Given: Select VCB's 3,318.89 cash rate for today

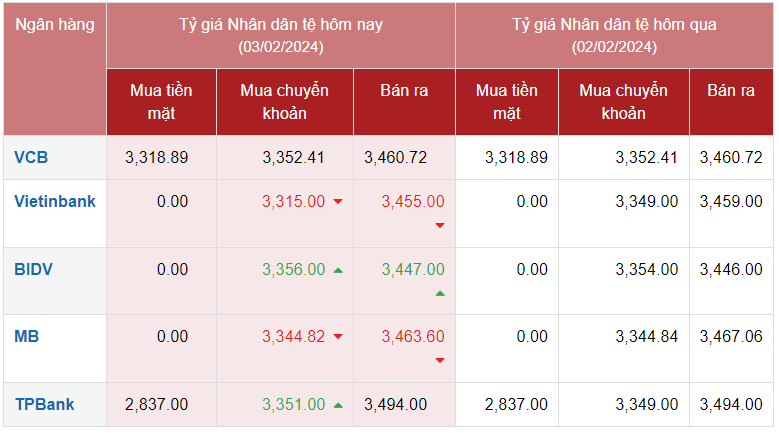Looking at the screenshot, I should [157, 157].
